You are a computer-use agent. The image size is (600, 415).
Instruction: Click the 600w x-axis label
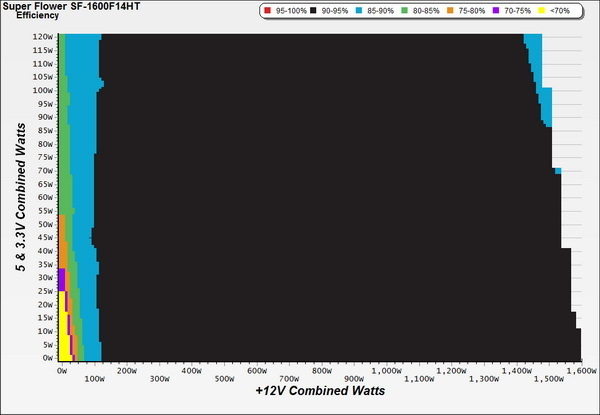[x=256, y=371]
